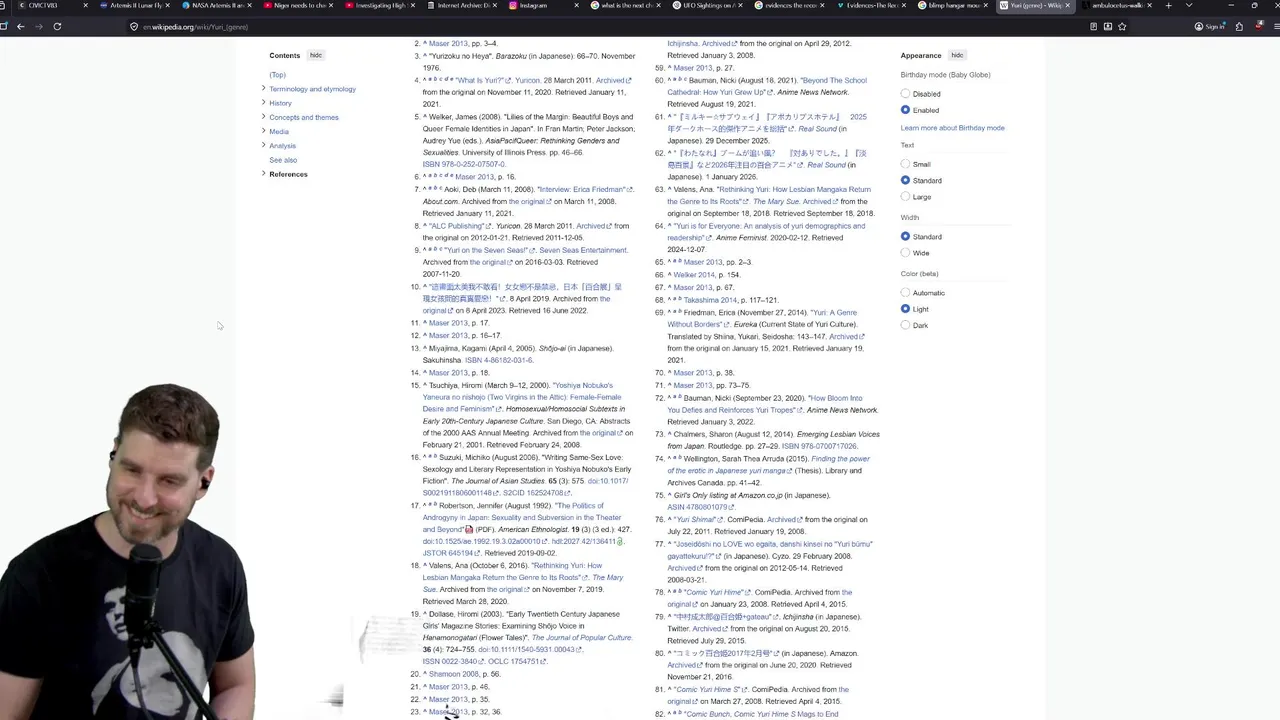Expand the Analysis contents section
The height and width of the screenshot is (720, 1280).
pyautogui.click(x=264, y=145)
